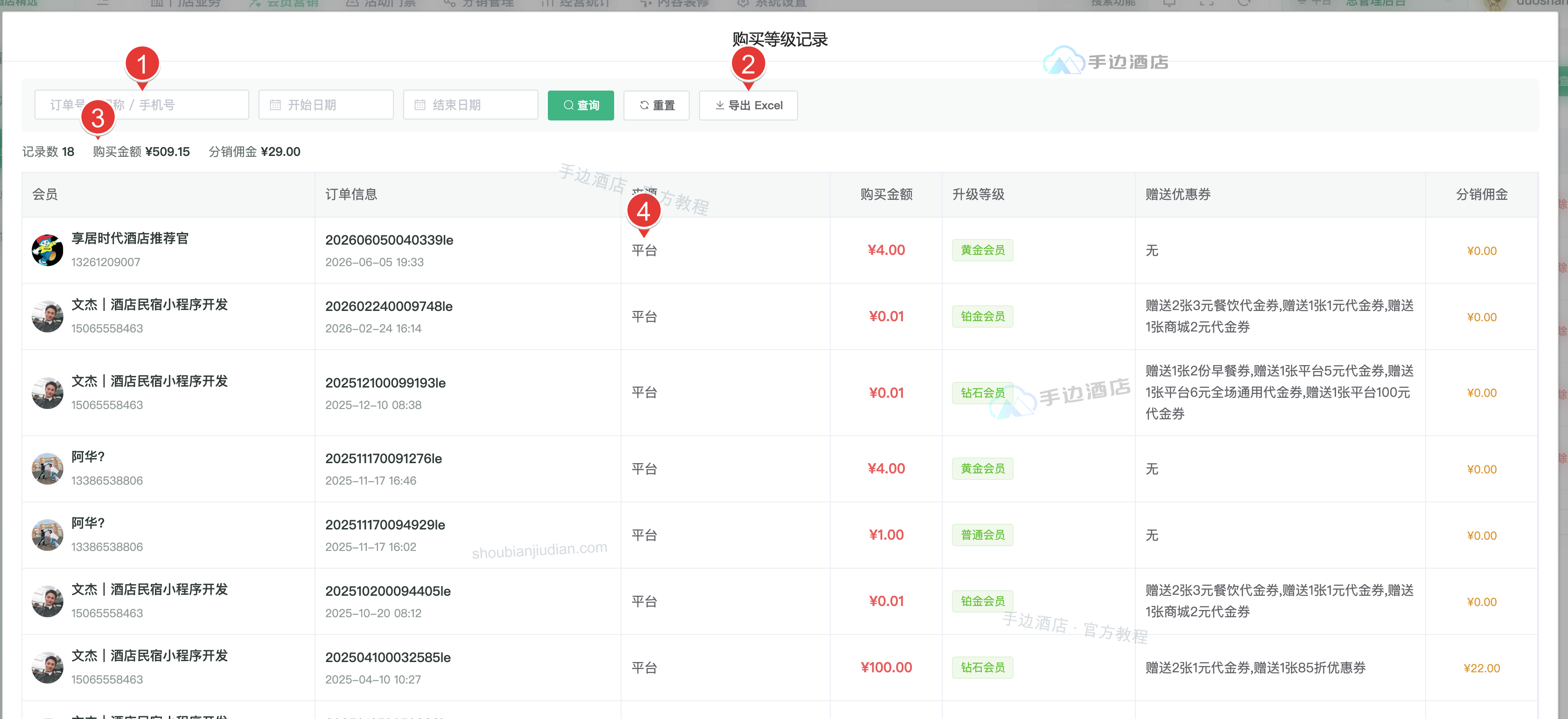1568x719 pixels.
Task: Click the order time 2025-12-10 08:38
Action: tap(373, 405)
